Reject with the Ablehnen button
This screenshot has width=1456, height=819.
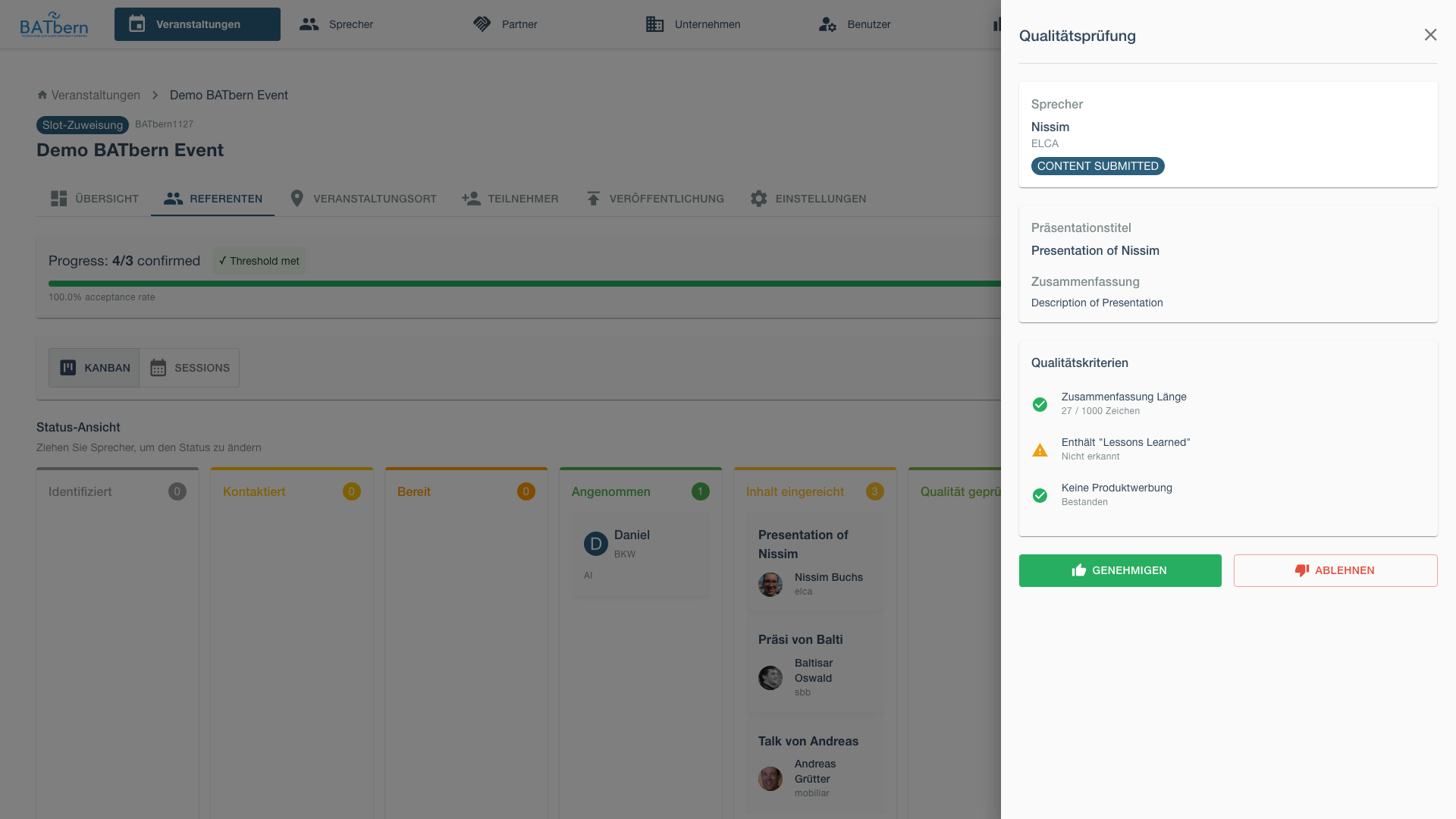pyautogui.click(x=1335, y=570)
